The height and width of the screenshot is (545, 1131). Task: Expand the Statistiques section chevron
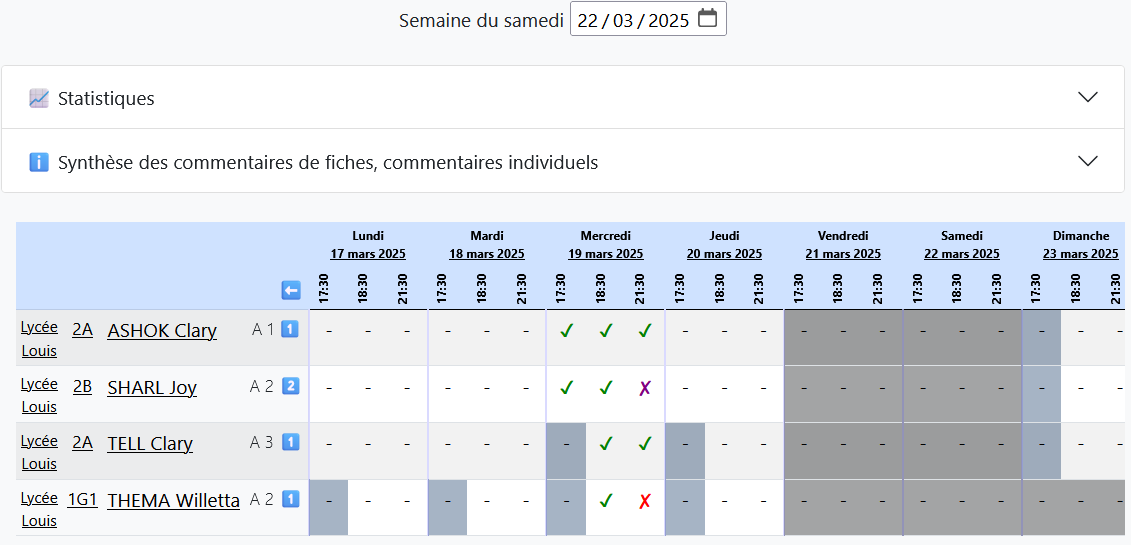(x=1088, y=97)
